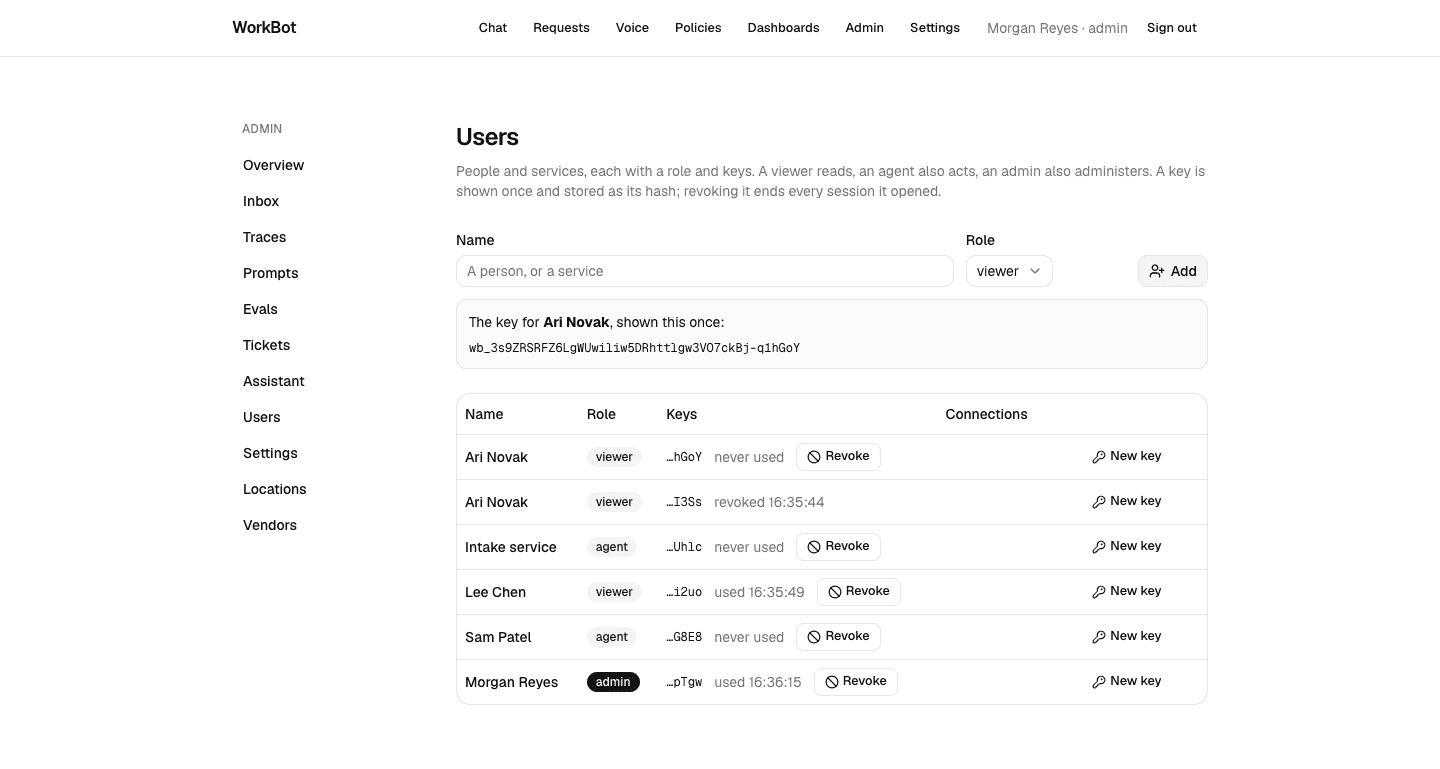The width and height of the screenshot is (1440, 769).
Task: Click the Connections column header
Action: [x=986, y=414]
